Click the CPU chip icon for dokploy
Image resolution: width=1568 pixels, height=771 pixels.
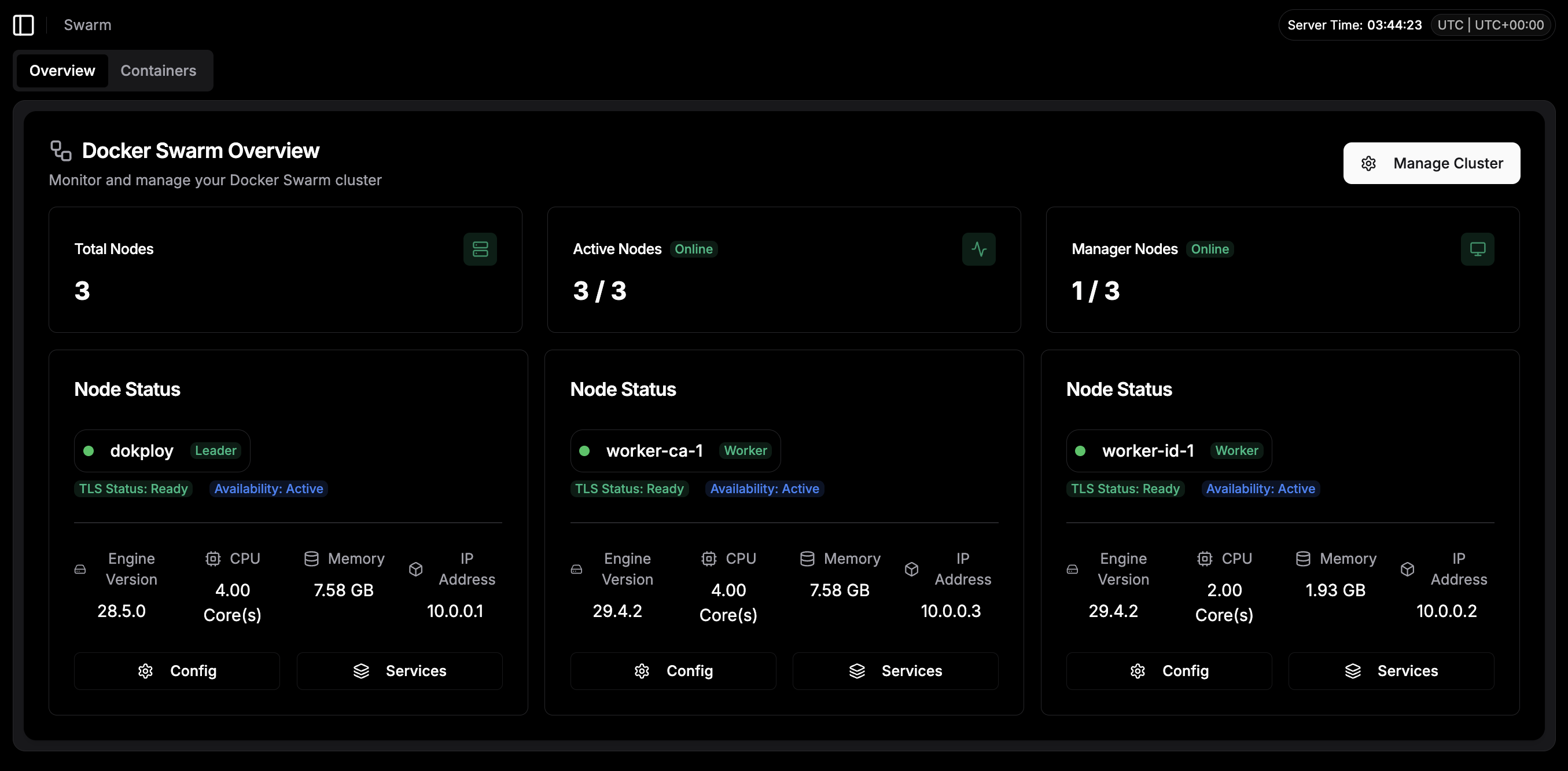(213, 559)
